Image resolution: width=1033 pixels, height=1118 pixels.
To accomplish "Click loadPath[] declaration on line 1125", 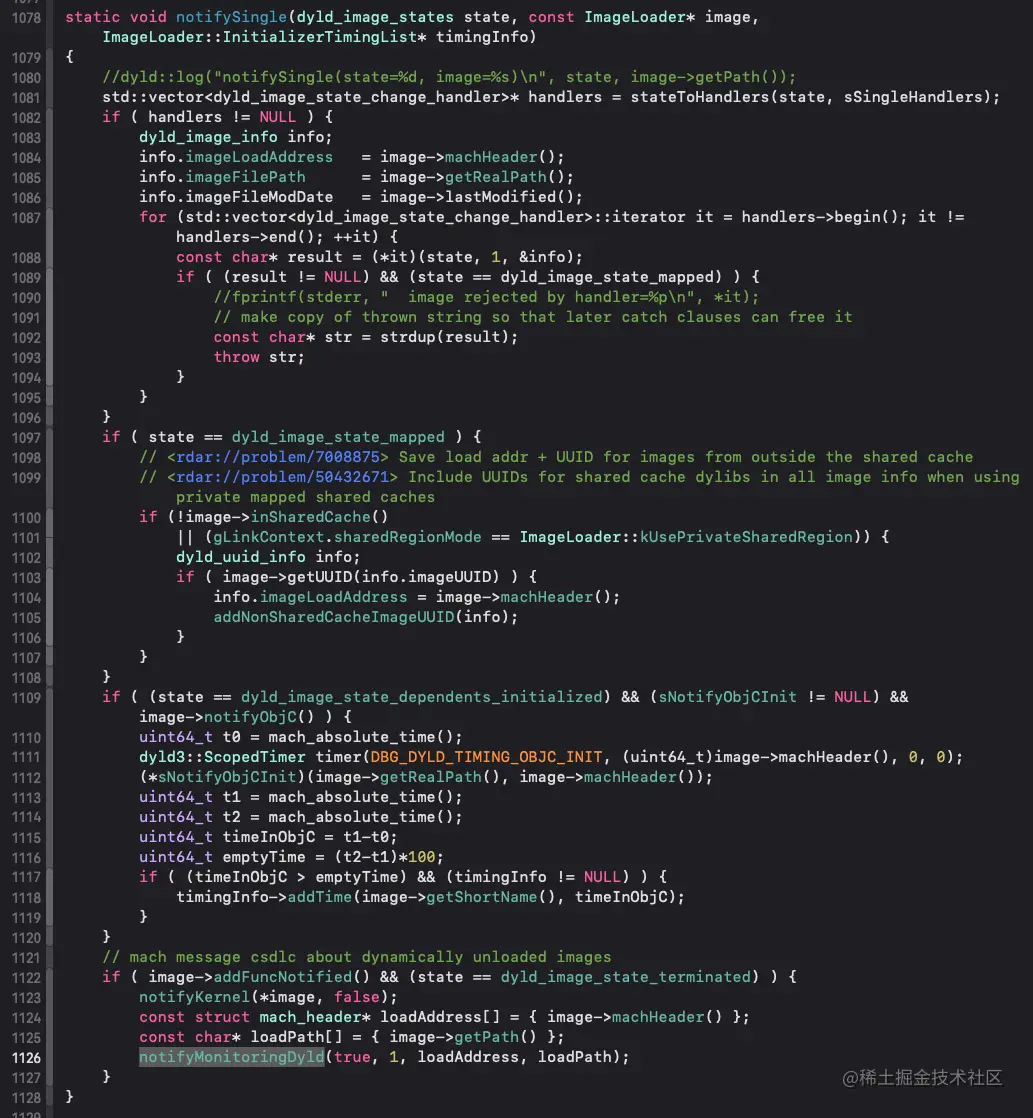I will tap(296, 1037).
